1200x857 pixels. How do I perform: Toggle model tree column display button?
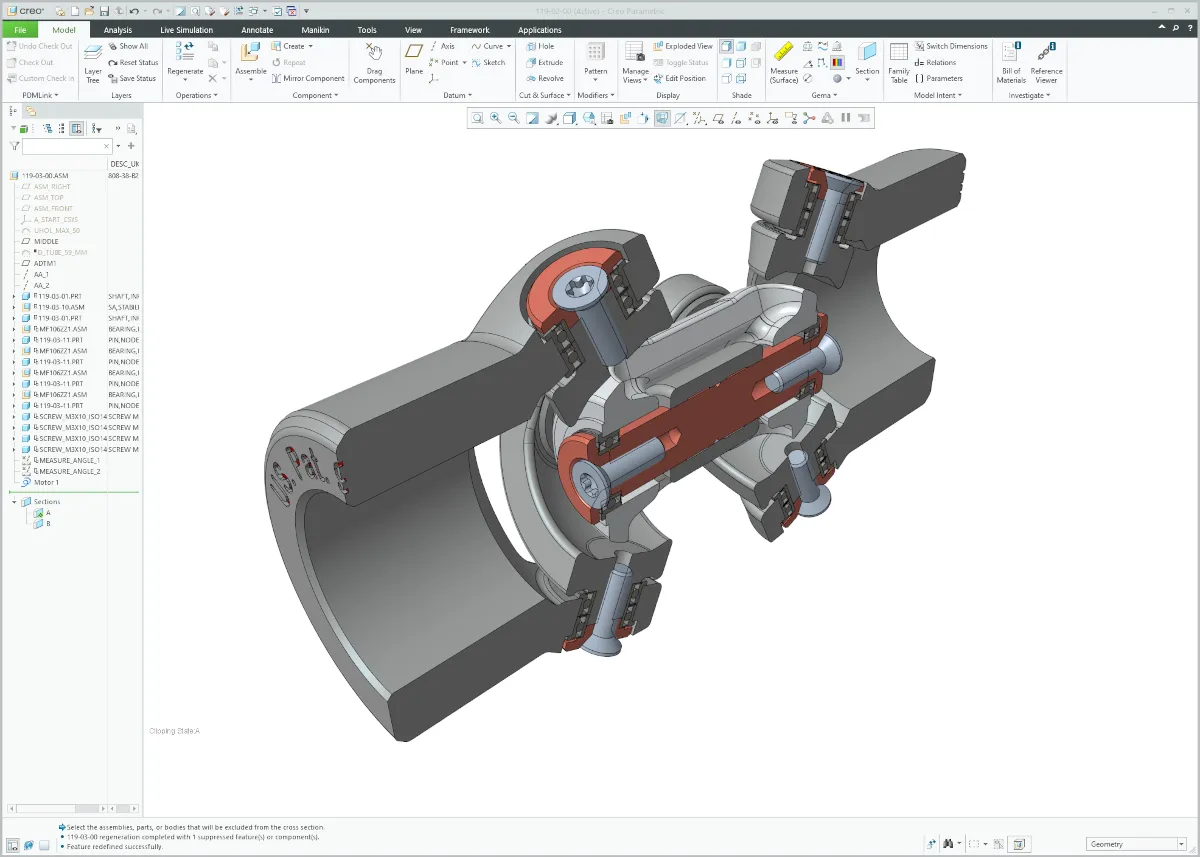point(77,129)
